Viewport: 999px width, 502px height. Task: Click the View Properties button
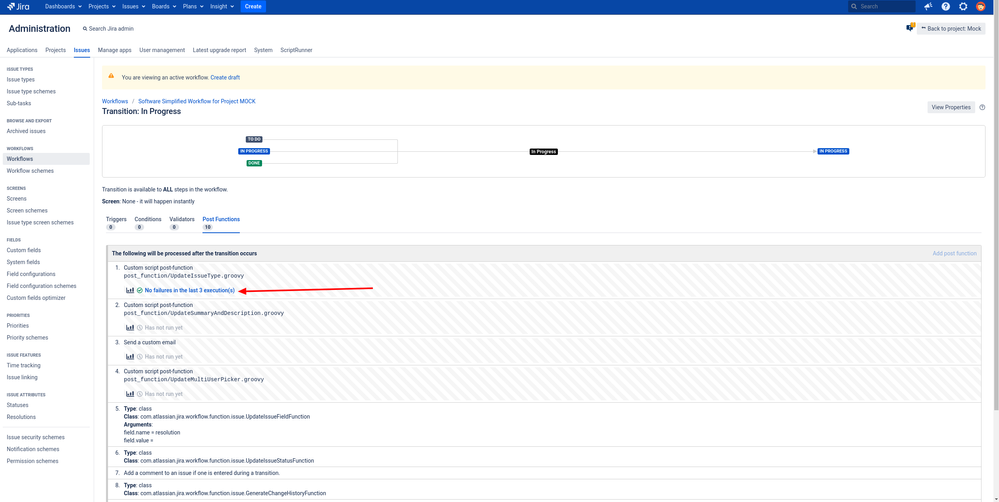click(951, 107)
